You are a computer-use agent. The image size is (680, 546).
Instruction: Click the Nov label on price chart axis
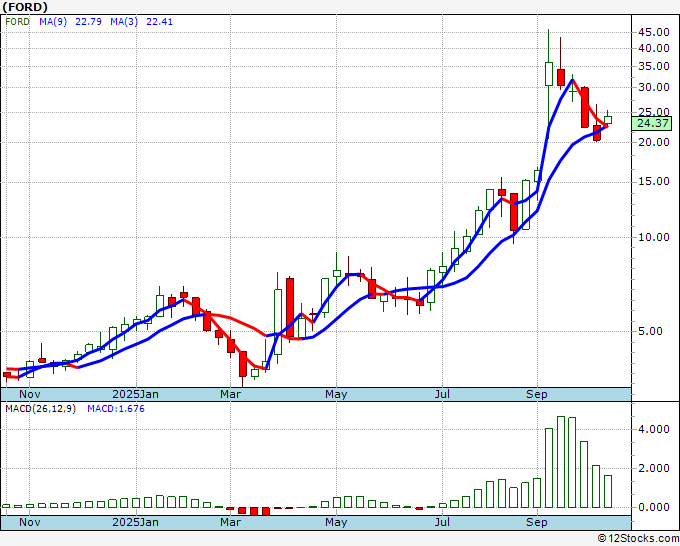(29, 394)
